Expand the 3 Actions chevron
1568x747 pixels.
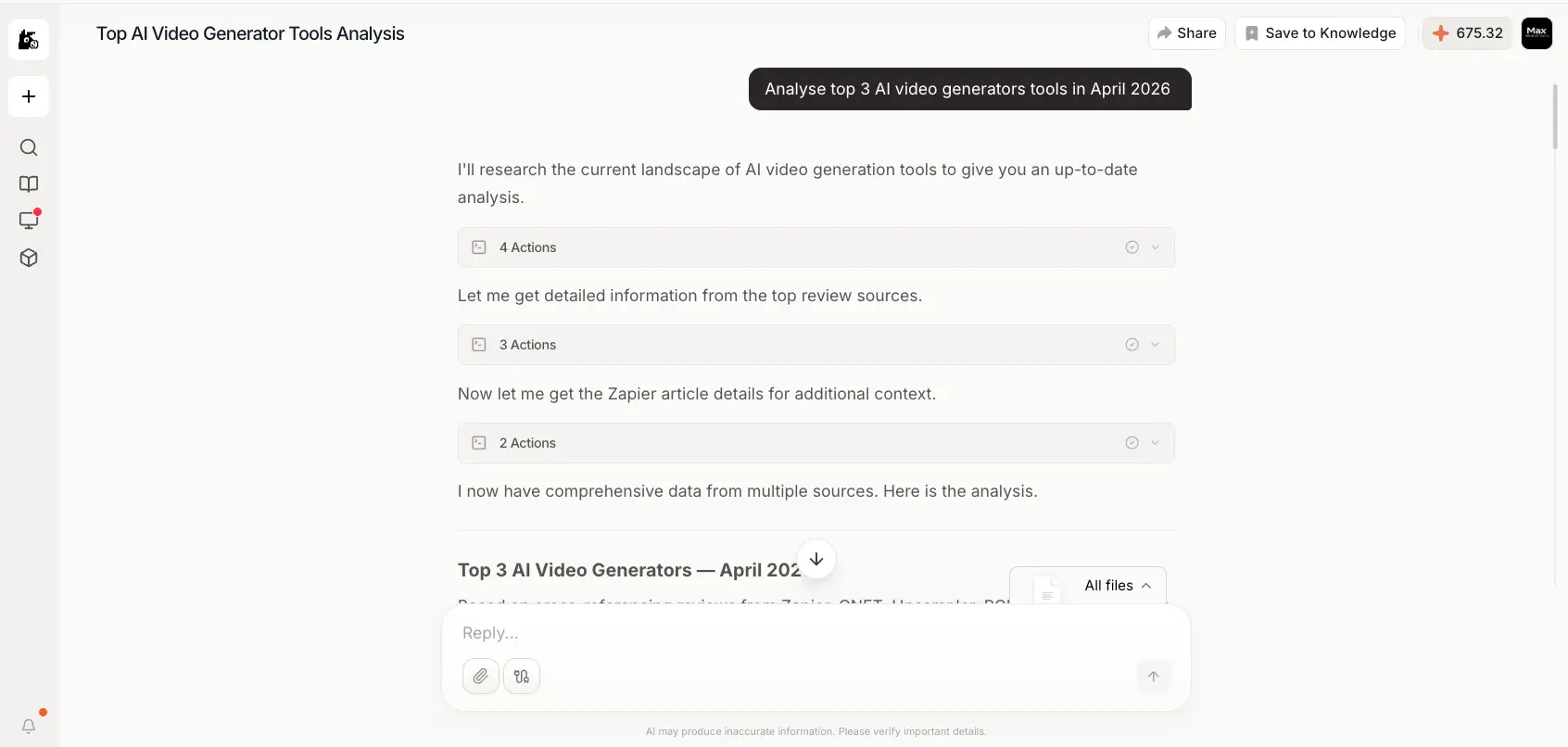[1156, 345]
